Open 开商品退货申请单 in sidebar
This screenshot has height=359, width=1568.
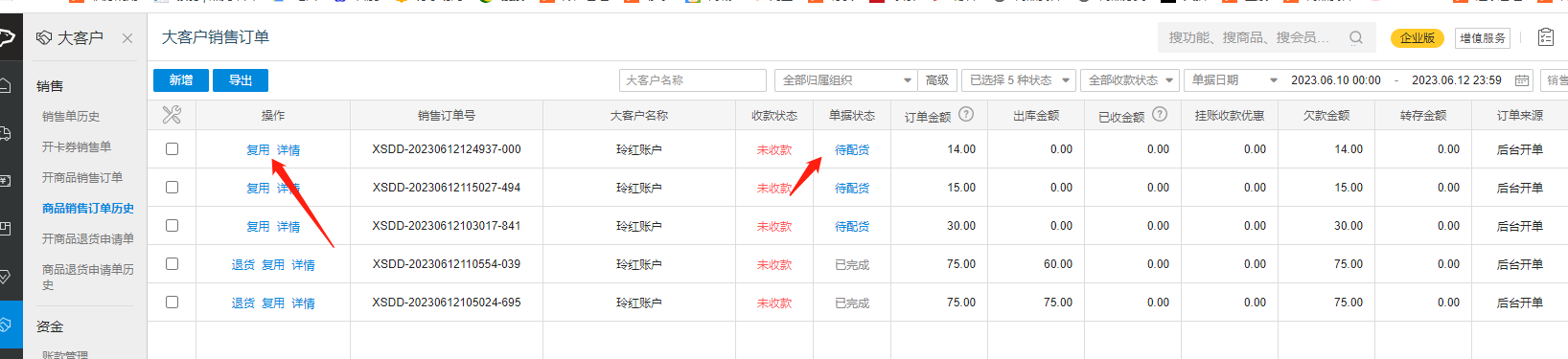point(88,239)
